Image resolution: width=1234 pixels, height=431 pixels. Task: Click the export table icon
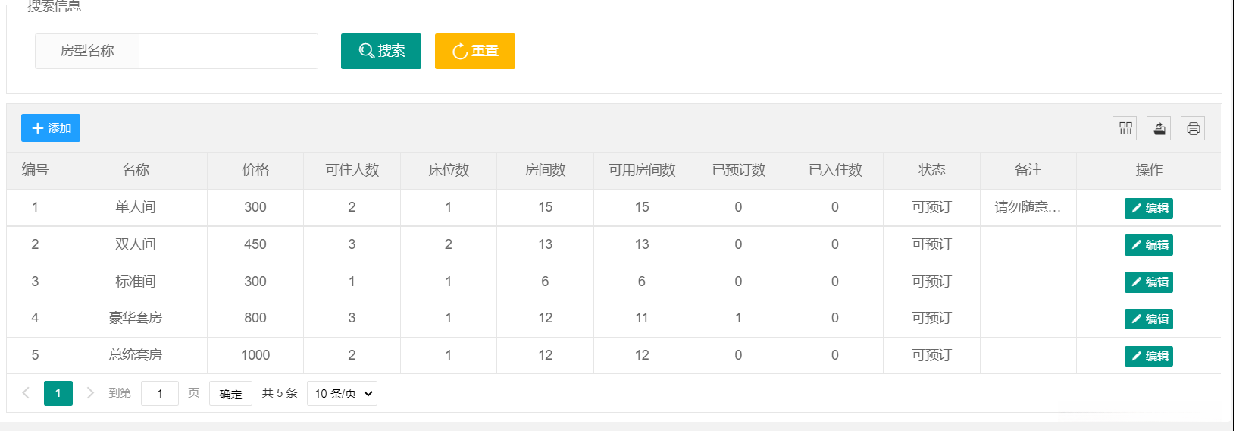coord(1159,128)
